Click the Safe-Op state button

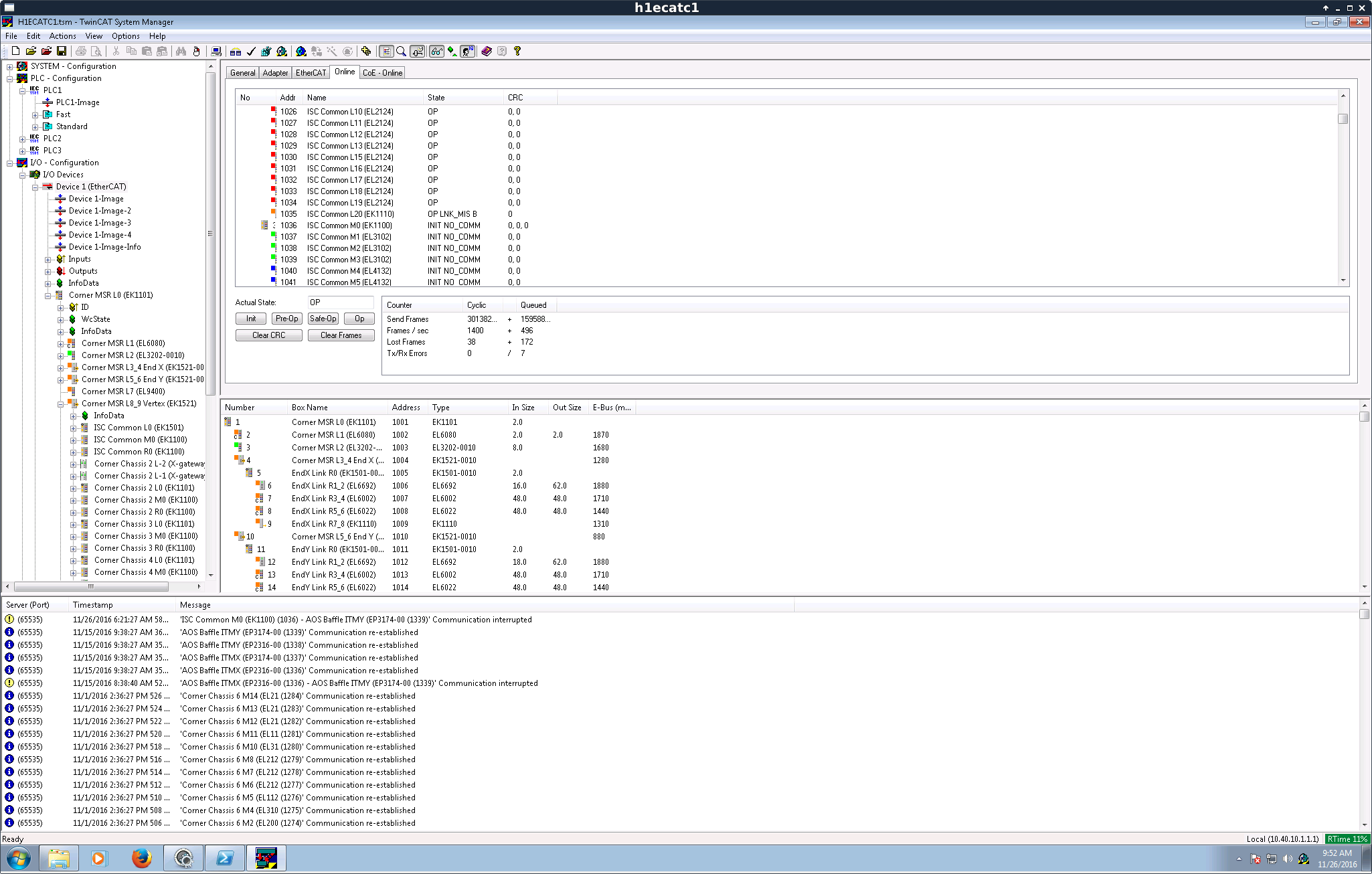click(x=323, y=319)
